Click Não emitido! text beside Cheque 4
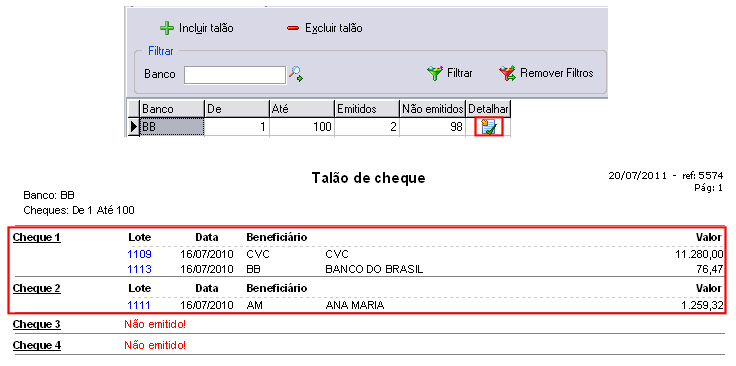 click(155, 345)
